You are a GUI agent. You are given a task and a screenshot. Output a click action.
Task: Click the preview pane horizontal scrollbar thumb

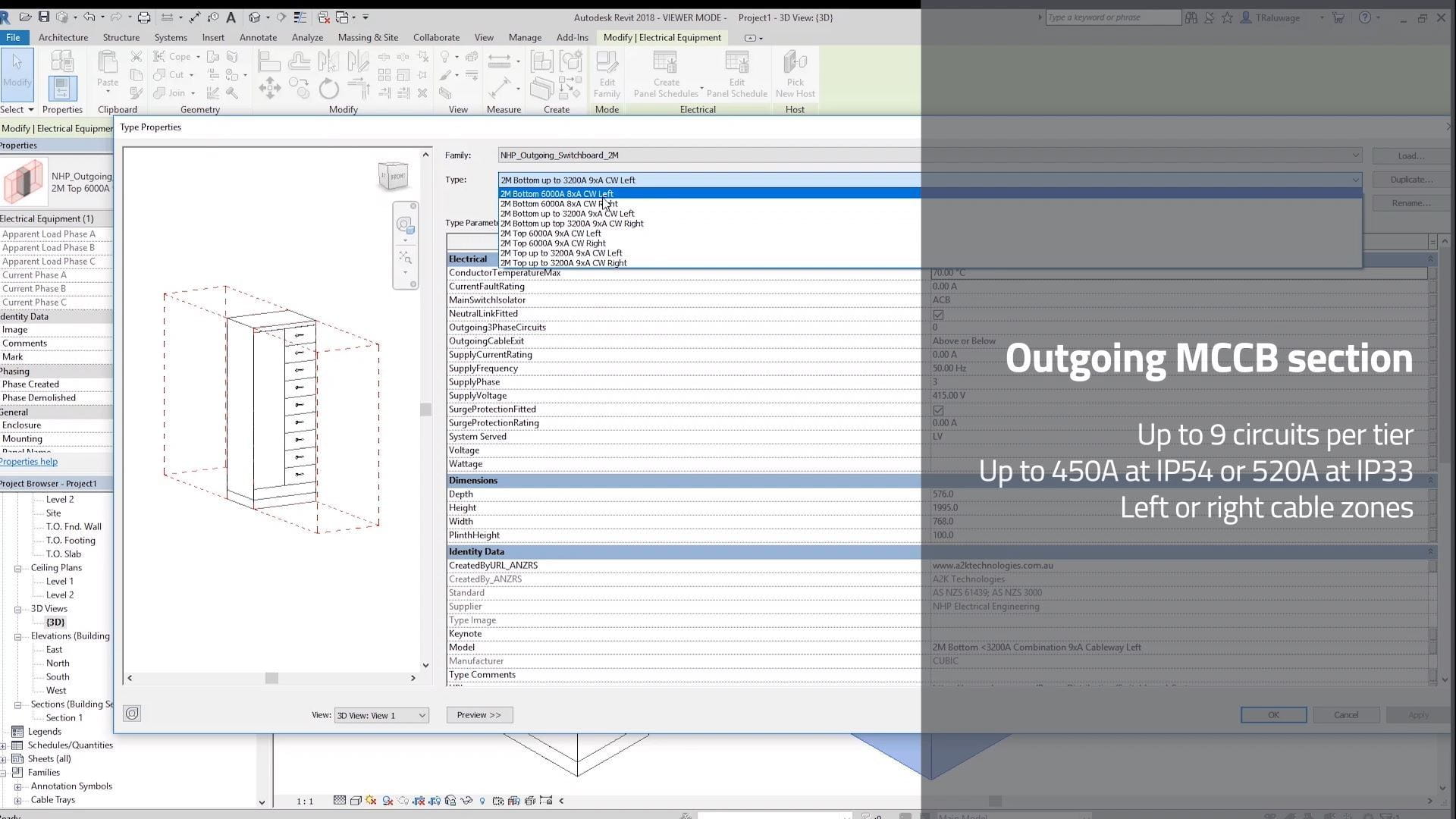click(271, 678)
